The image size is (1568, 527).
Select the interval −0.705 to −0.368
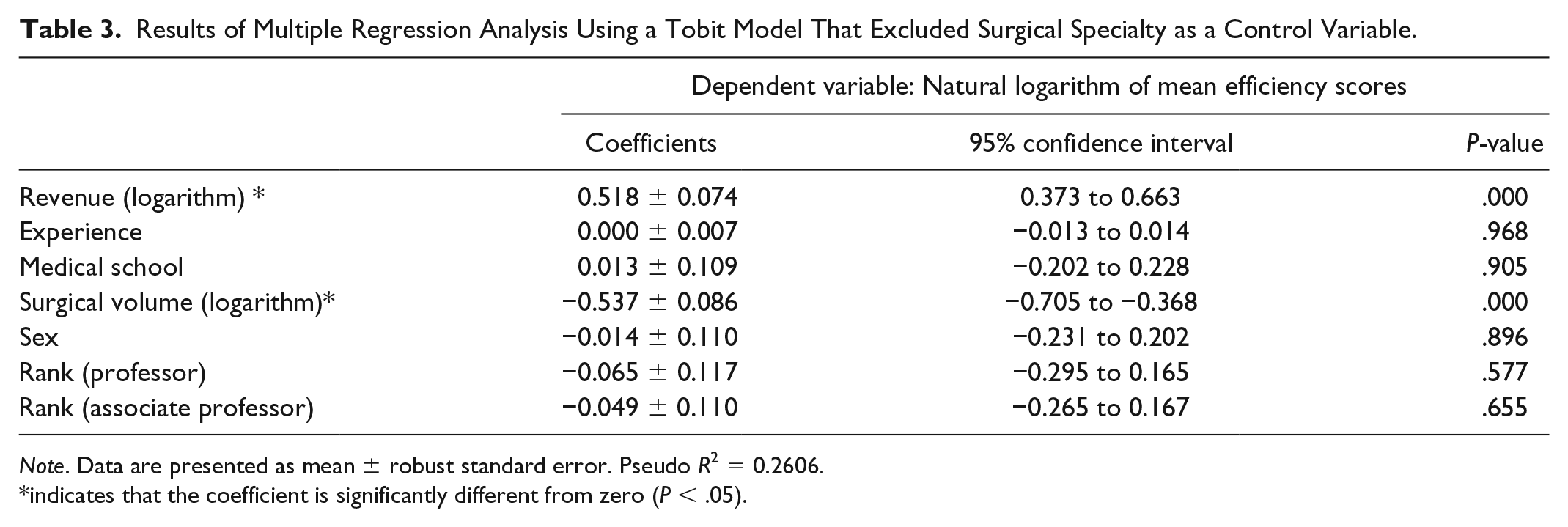[x=1100, y=302]
